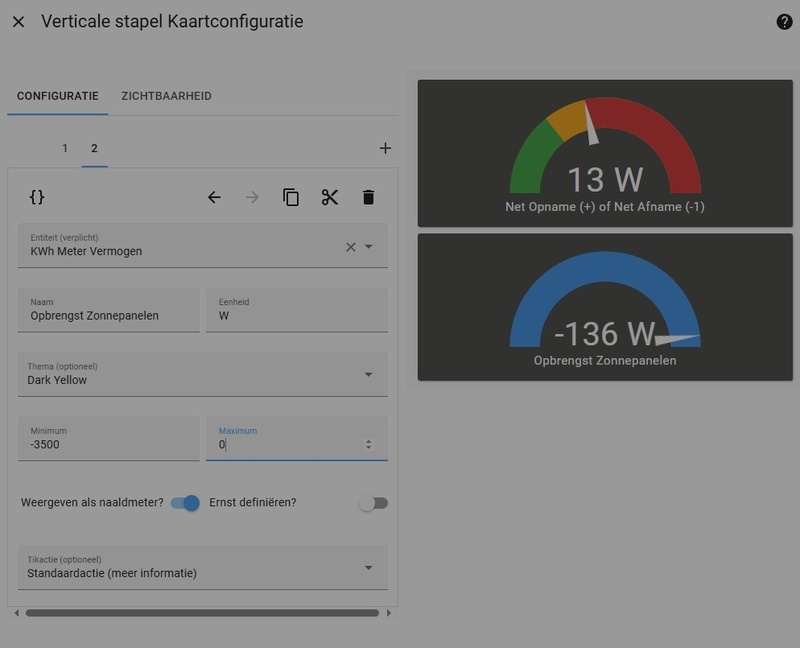Click the Opbrengst Zonnepanelen gauge preview card
This screenshot has height=648, width=800.
tap(605, 307)
